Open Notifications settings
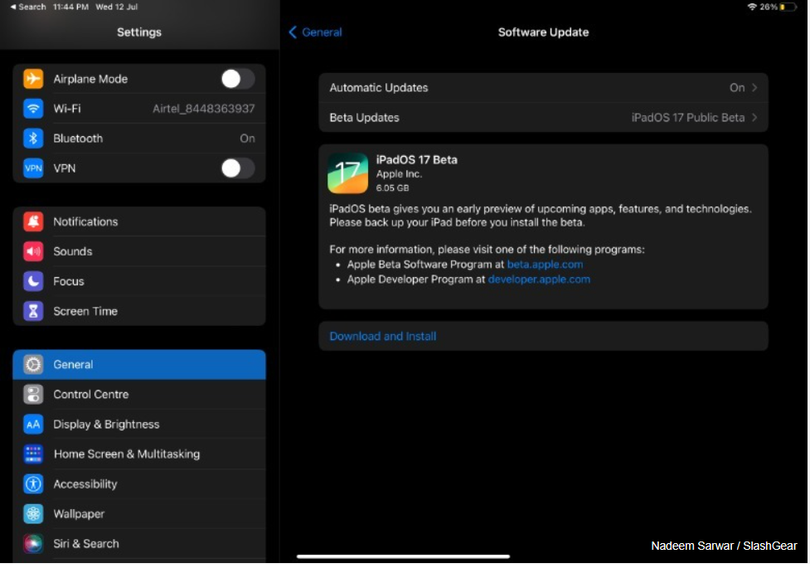 139,222
